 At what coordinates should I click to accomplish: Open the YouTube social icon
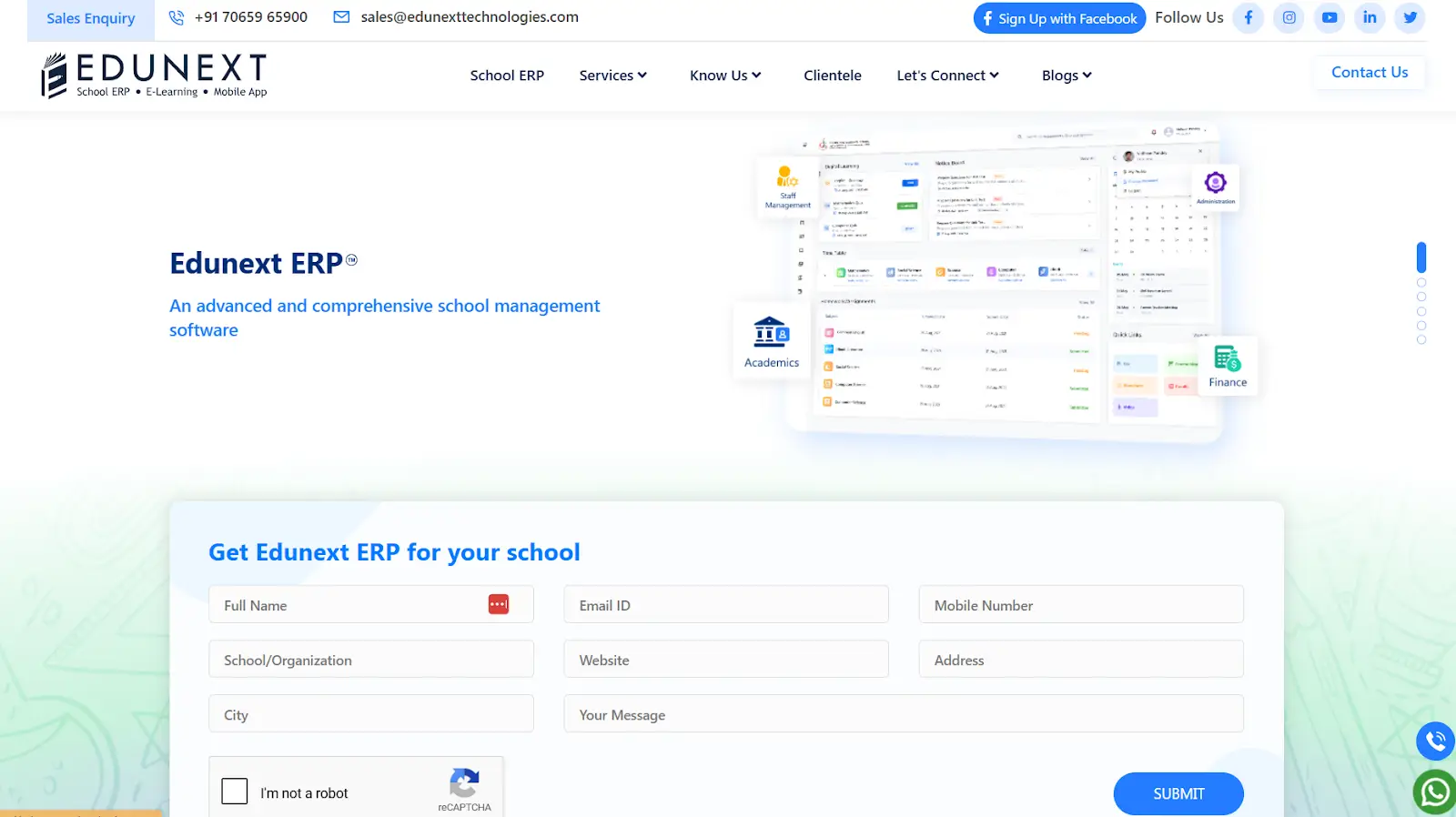point(1330,17)
